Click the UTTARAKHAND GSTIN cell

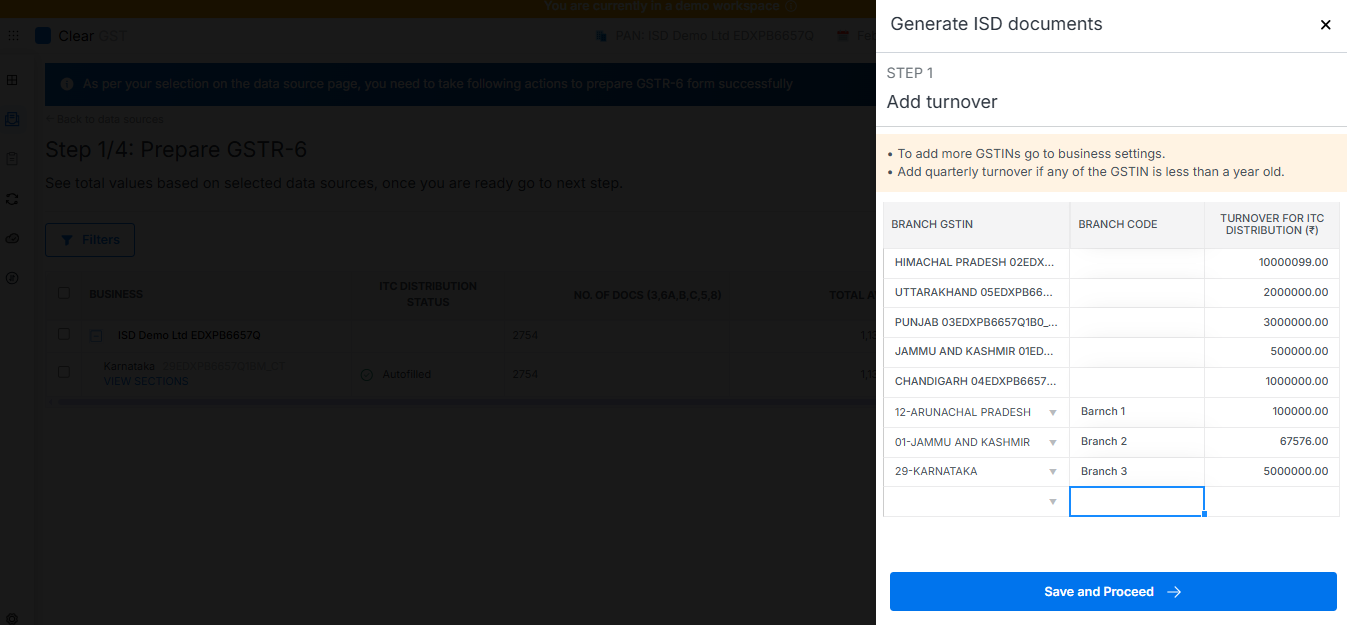(976, 293)
